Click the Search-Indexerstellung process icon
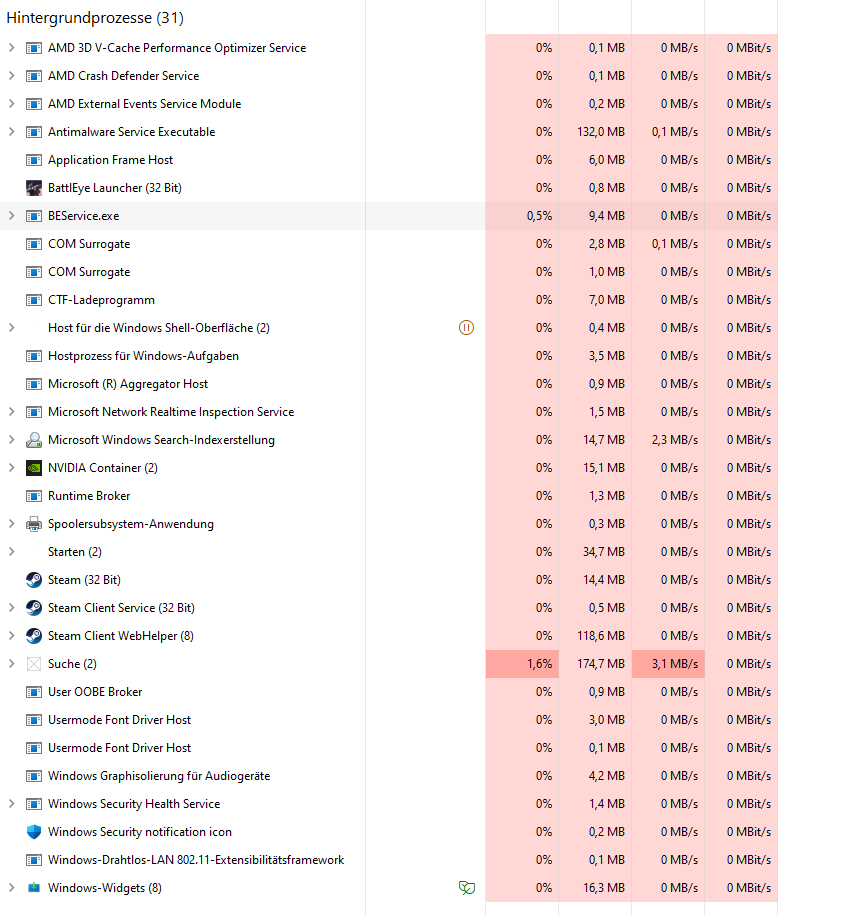Screen dimensions: 841x916 pyautogui.click(x=34, y=439)
